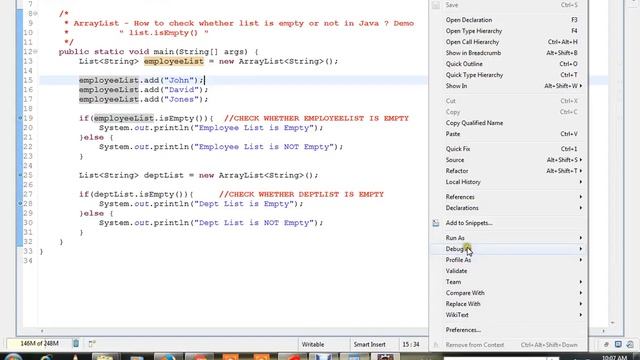The height and width of the screenshot is (360, 640).
Task: Click cursor position 15 : 34
Action: (x=411, y=344)
